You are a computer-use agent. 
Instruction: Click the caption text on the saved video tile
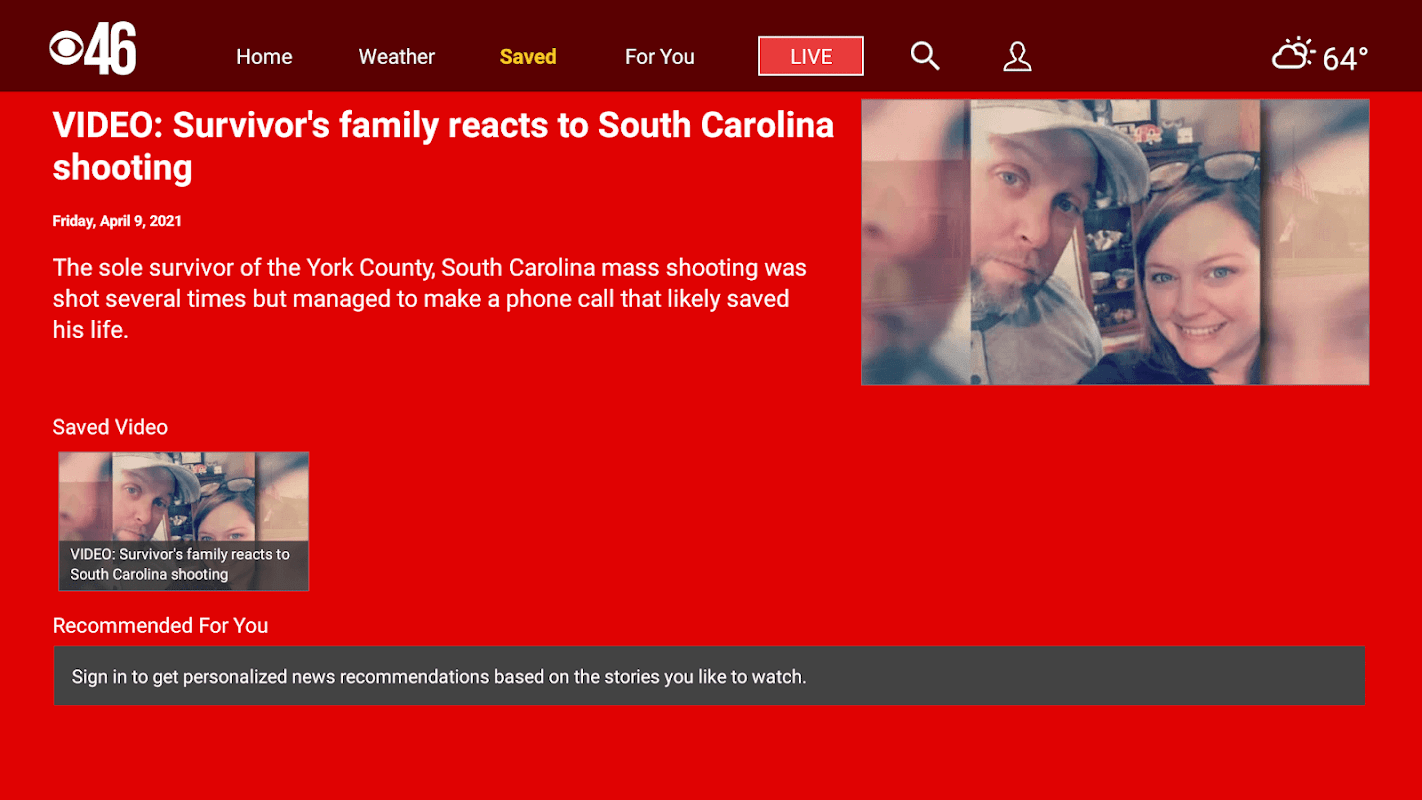[x=180, y=564]
